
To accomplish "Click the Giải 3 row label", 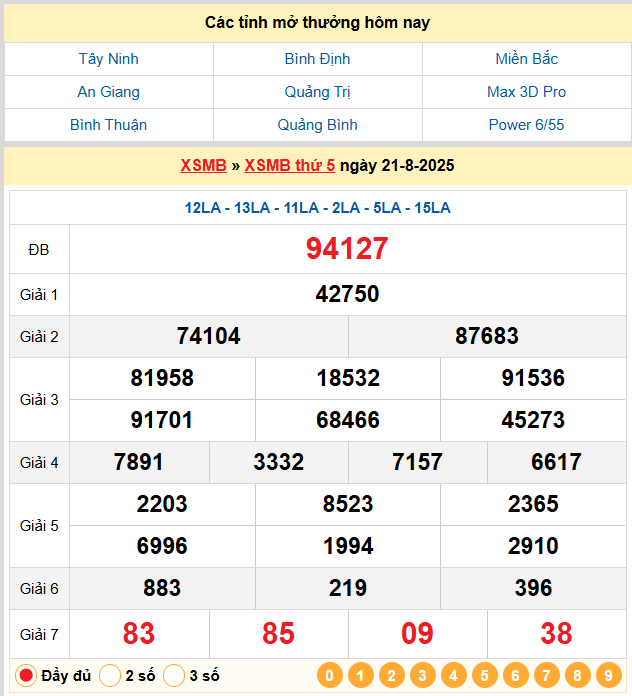I will coord(39,399).
